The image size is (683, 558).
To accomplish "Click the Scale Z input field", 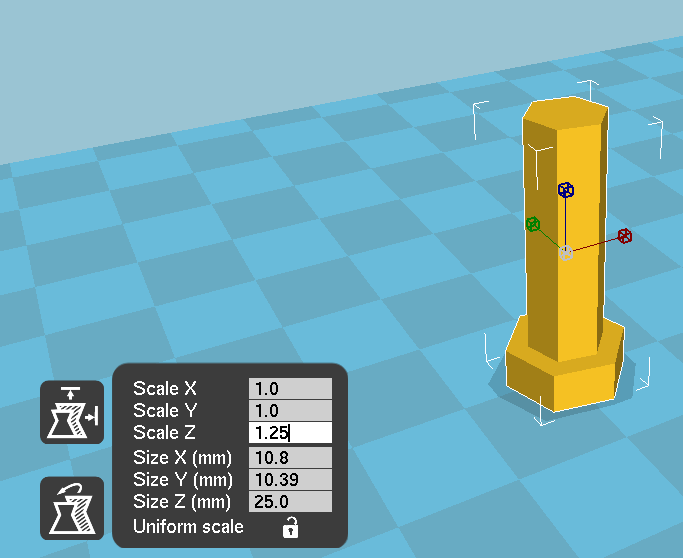I will coord(290,433).
